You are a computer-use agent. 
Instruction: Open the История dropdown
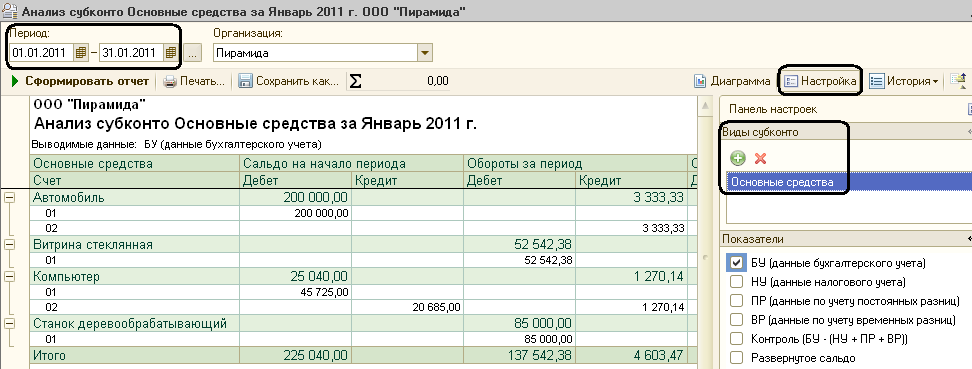point(904,81)
